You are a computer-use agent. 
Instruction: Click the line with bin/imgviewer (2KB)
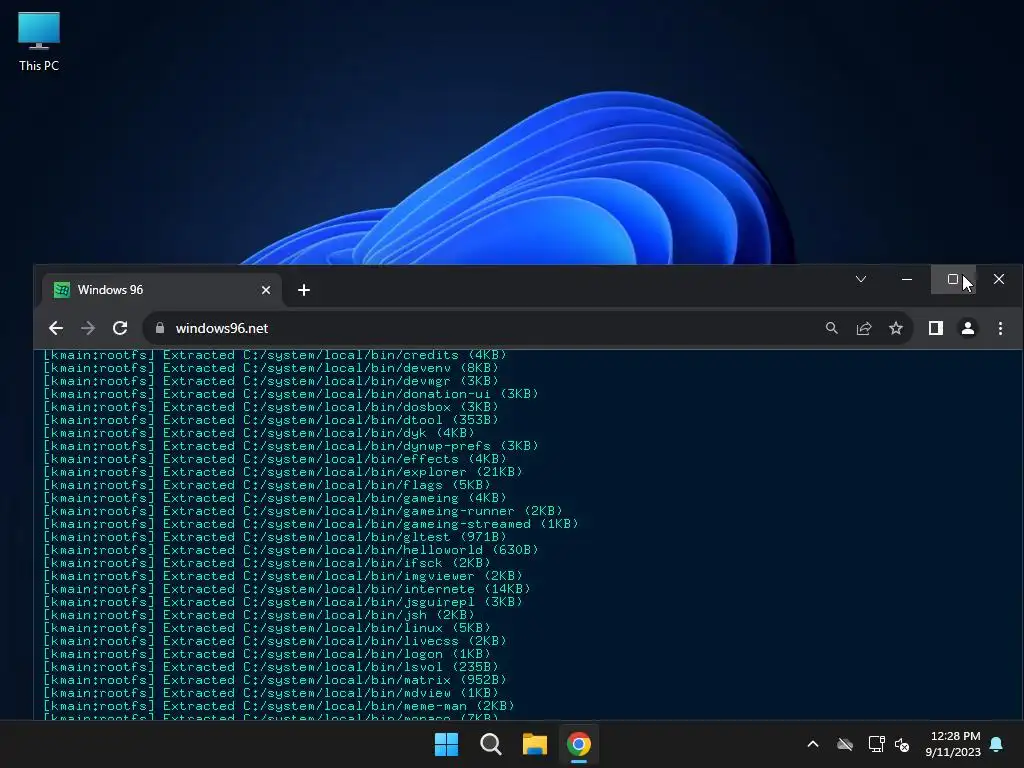(283, 576)
